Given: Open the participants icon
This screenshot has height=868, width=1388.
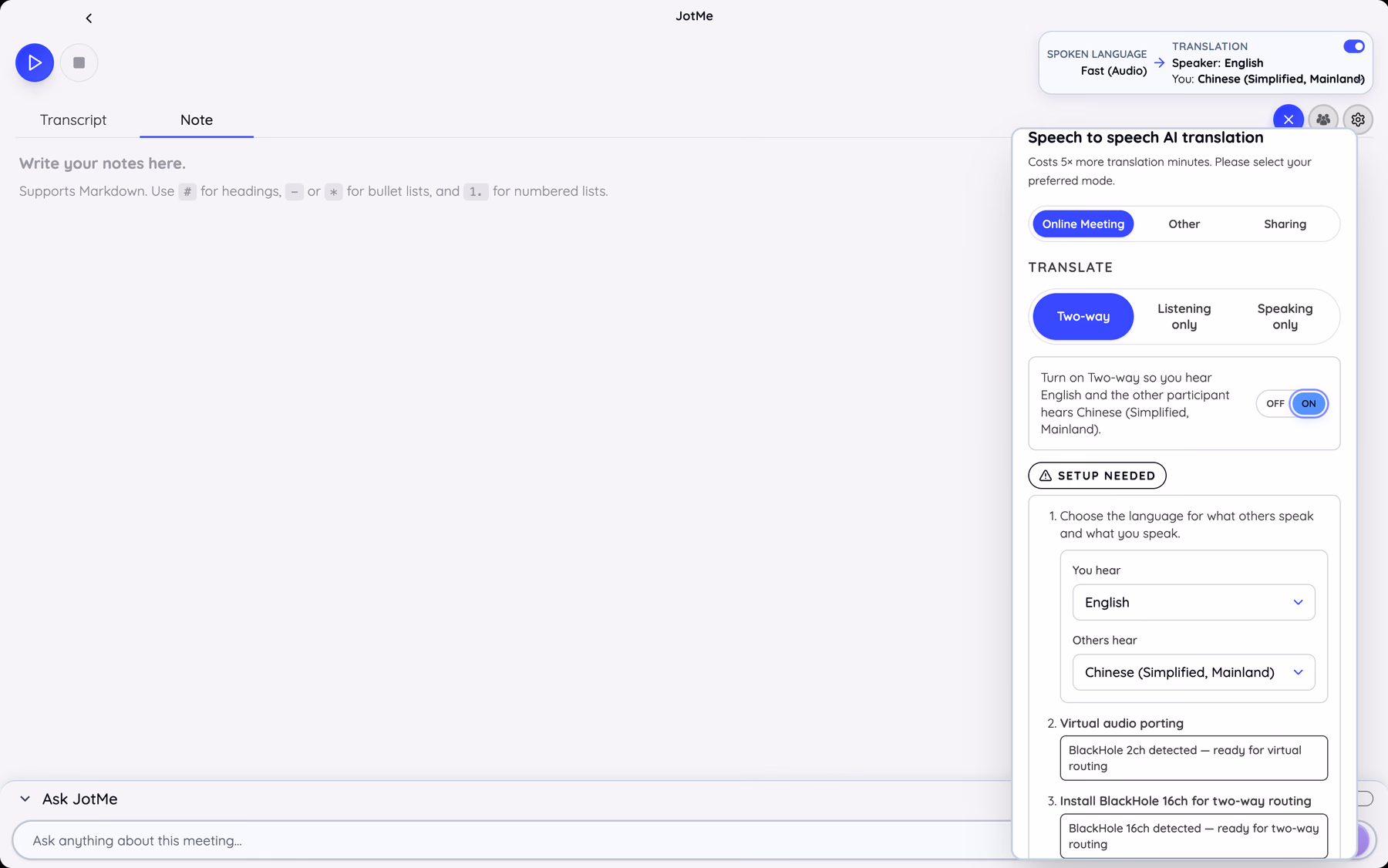Looking at the screenshot, I should [x=1323, y=119].
